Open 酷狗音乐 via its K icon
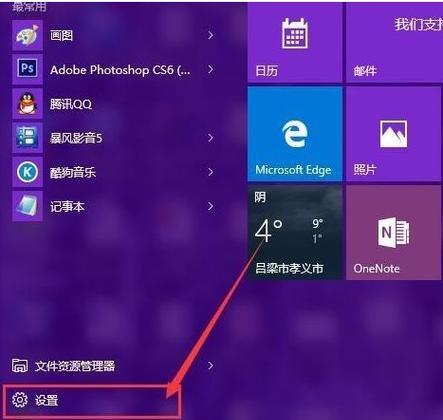The width and height of the screenshot is (443, 420). coord(27,172)
